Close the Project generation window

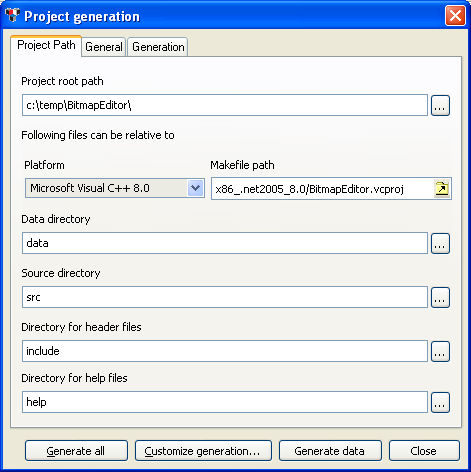coord(455,16)
